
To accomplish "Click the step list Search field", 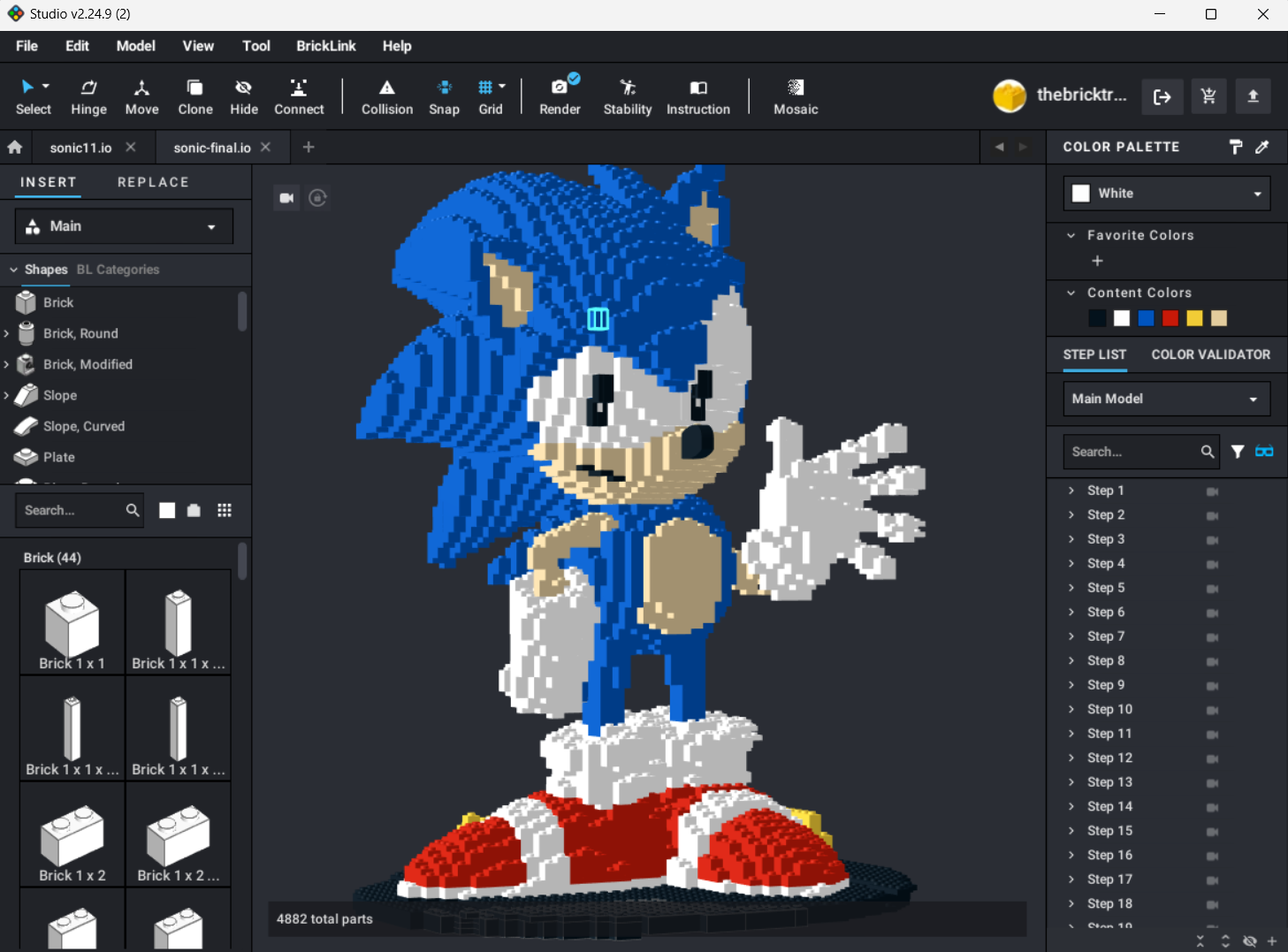I will click(1140, 452).
